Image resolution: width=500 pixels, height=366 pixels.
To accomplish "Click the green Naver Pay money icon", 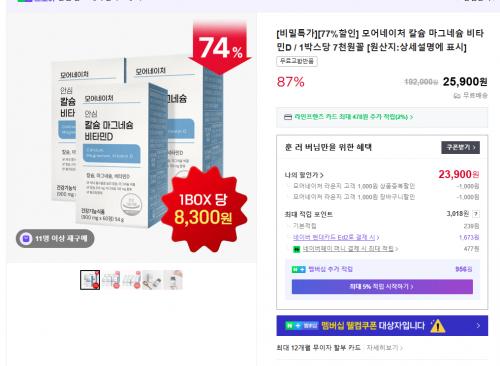I will 296,249.
